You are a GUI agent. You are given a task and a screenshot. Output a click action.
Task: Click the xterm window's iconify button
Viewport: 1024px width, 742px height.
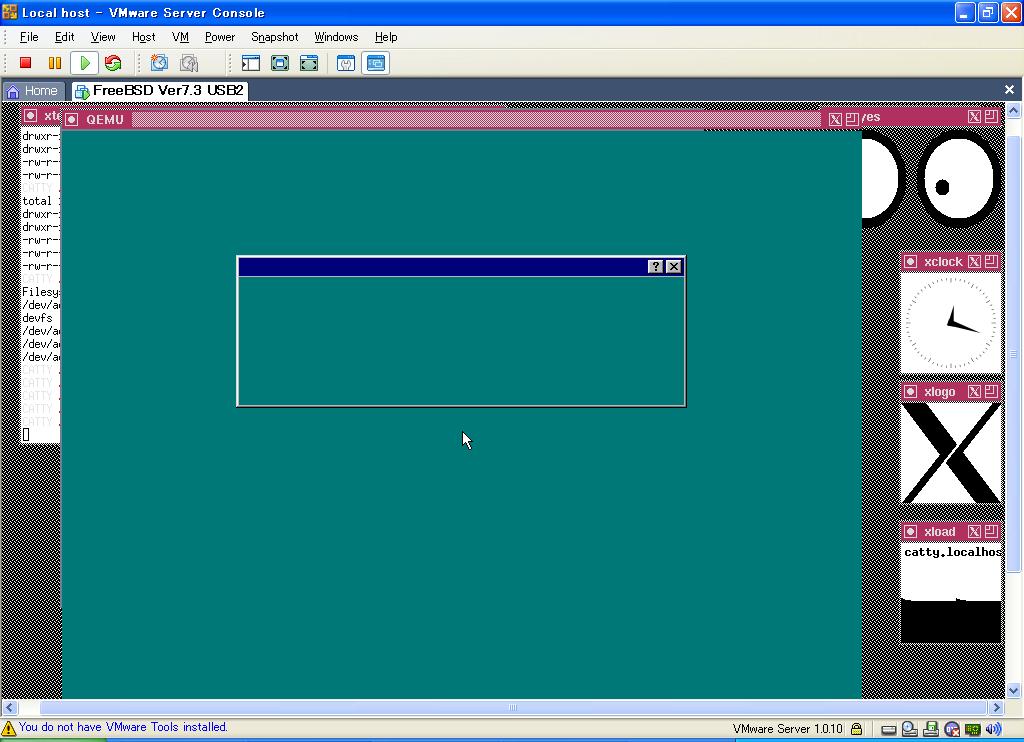click(x=31, y=116)
